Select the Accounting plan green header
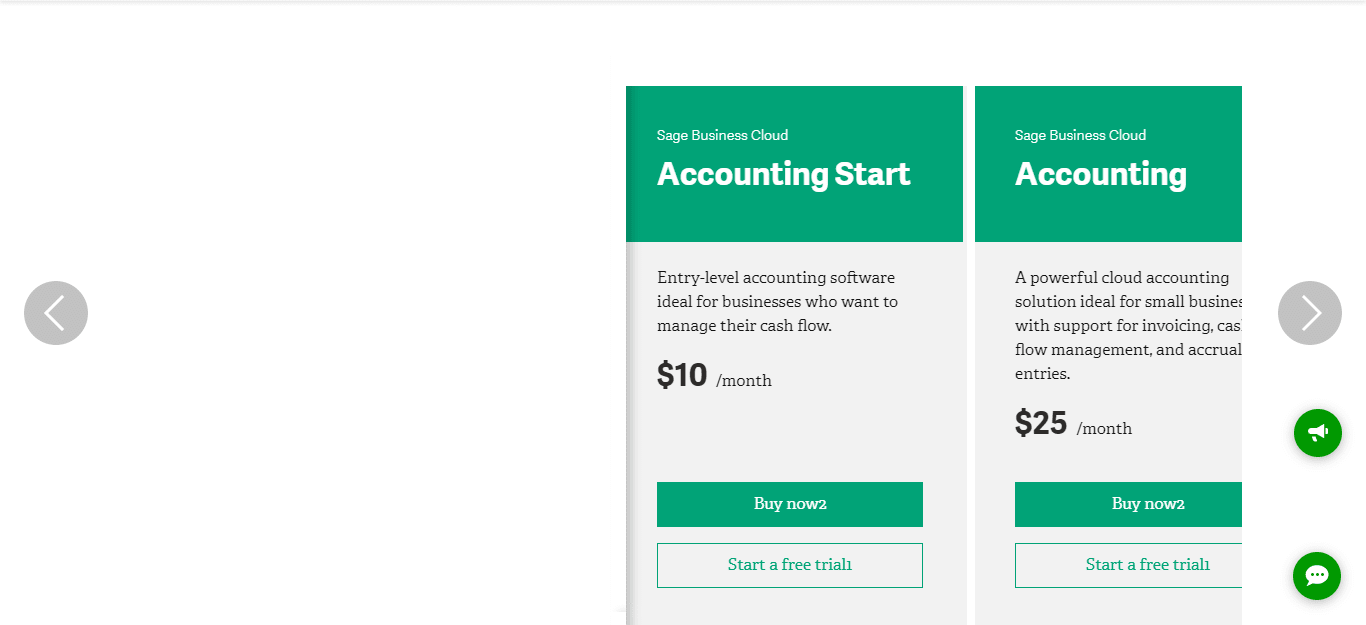 click(1108, 164)
